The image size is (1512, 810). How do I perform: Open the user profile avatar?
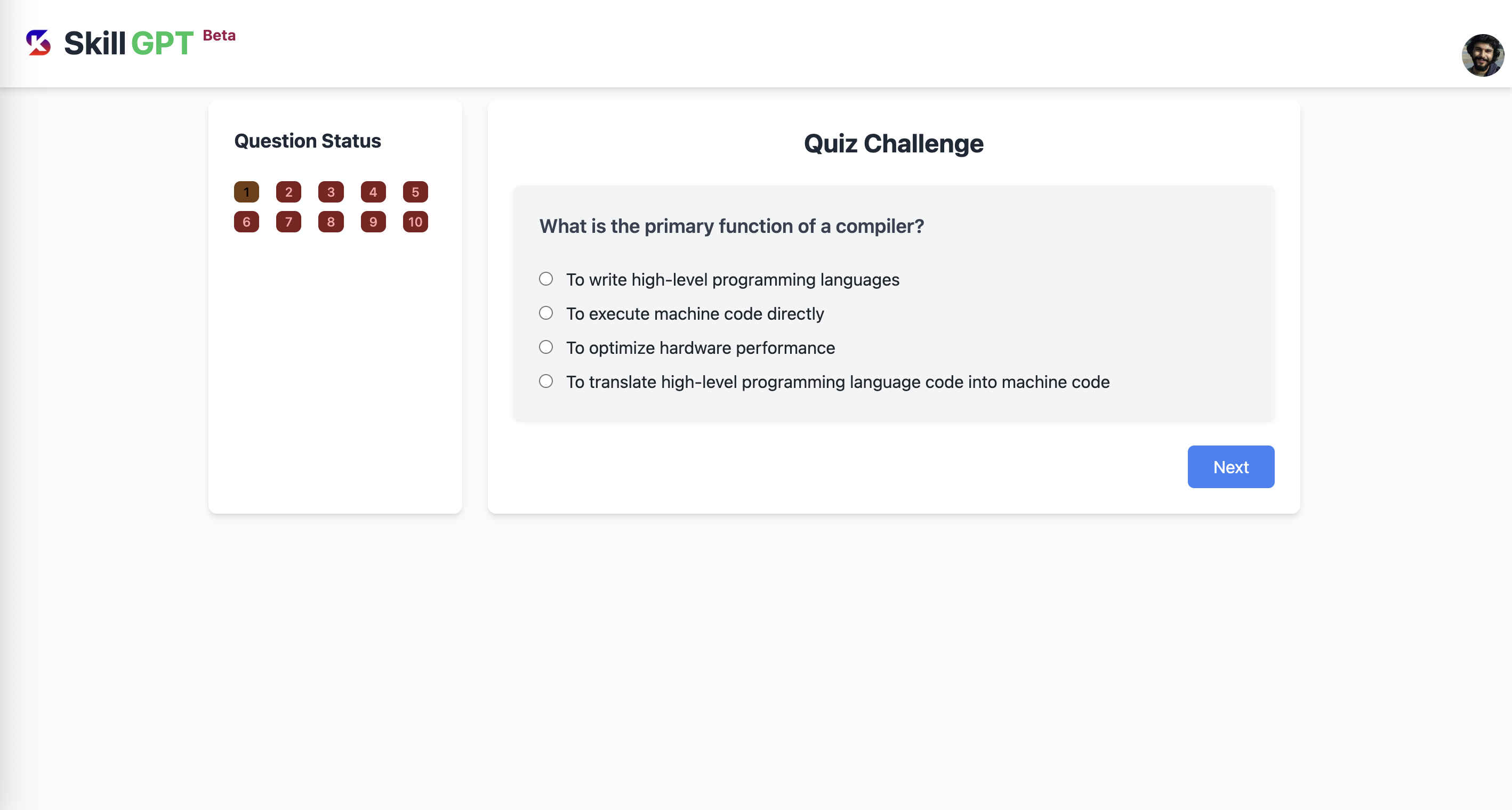[x=1483, y=55]
